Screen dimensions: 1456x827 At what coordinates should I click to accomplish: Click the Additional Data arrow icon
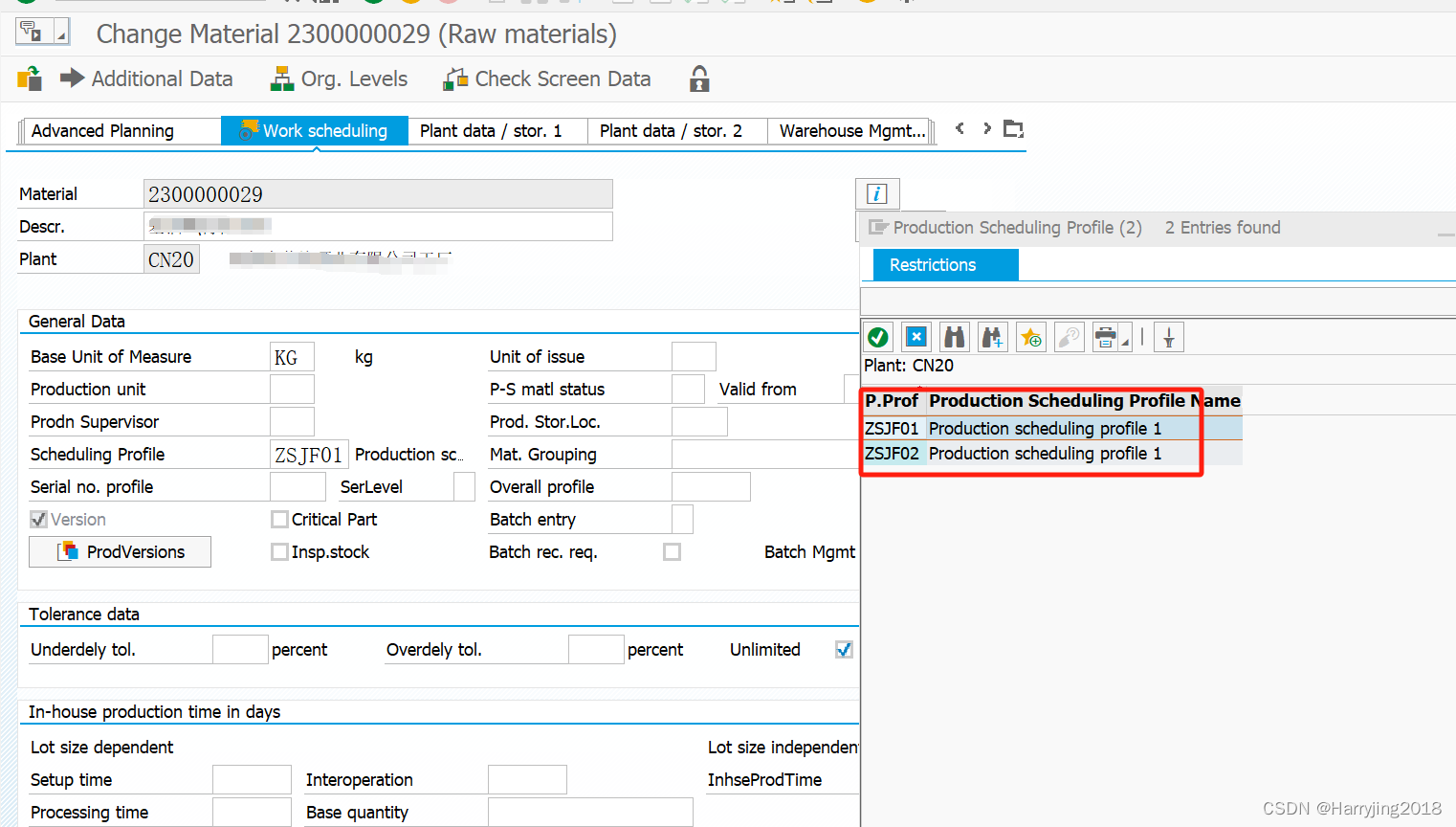pyautogui.click(x=72, y=78)
